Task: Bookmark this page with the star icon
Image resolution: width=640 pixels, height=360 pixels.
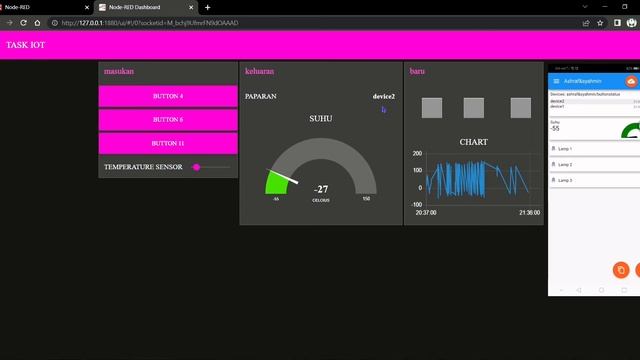Action: [x=600, y=23]
